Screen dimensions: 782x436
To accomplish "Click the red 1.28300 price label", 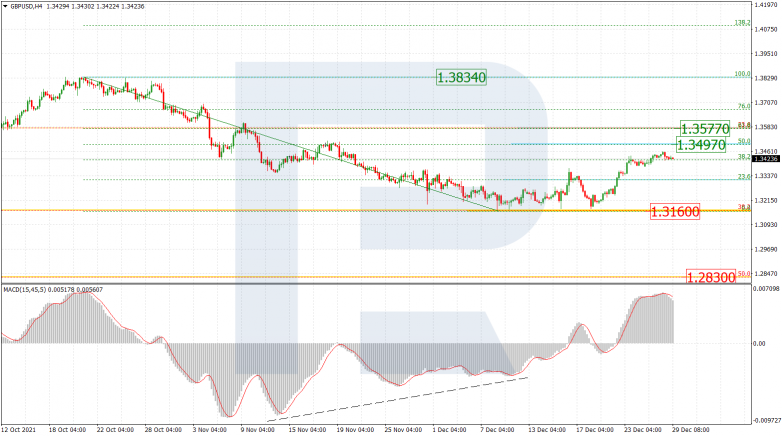I will tap(711, 277).
